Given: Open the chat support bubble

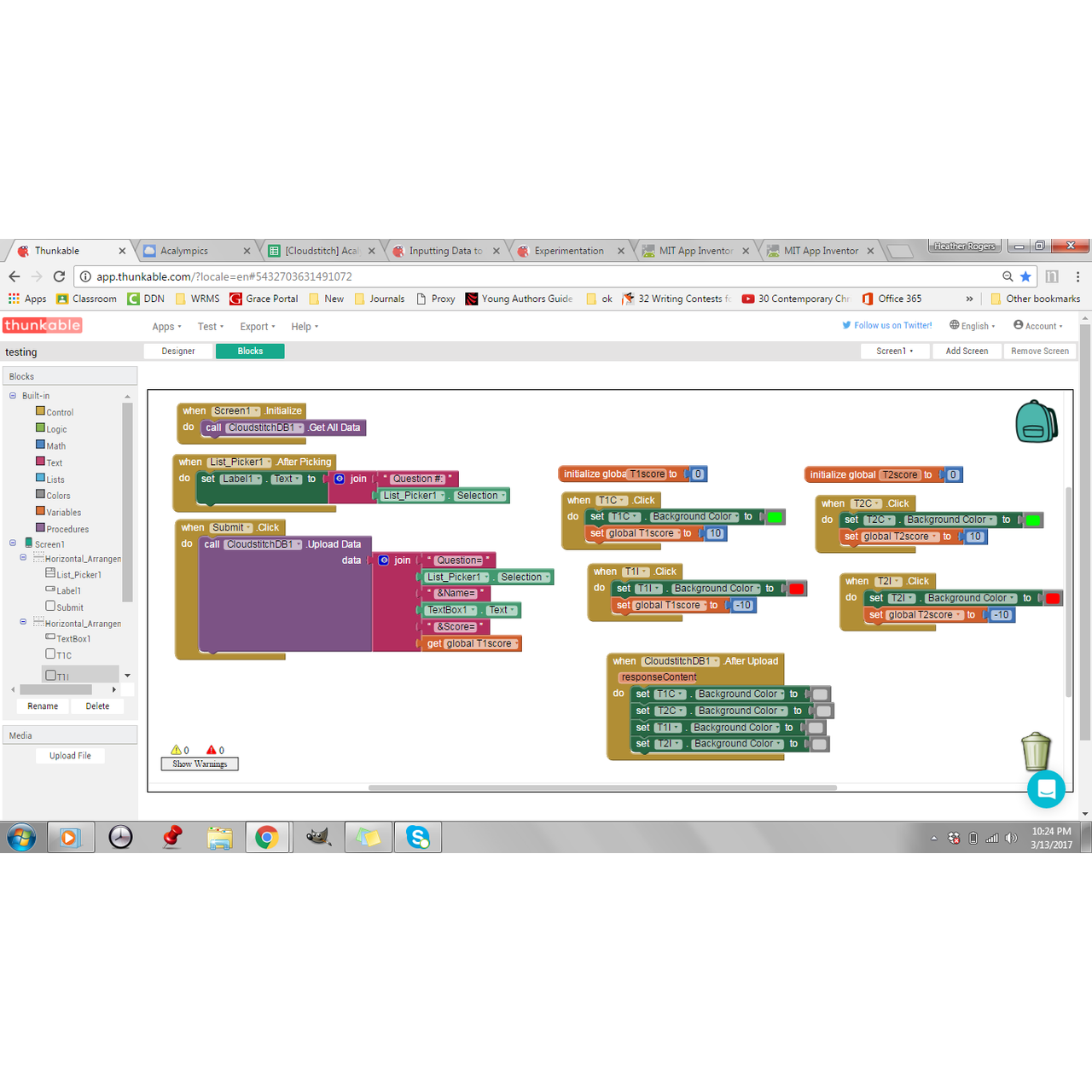Looking at the screenshot, I should [1046, 789].
